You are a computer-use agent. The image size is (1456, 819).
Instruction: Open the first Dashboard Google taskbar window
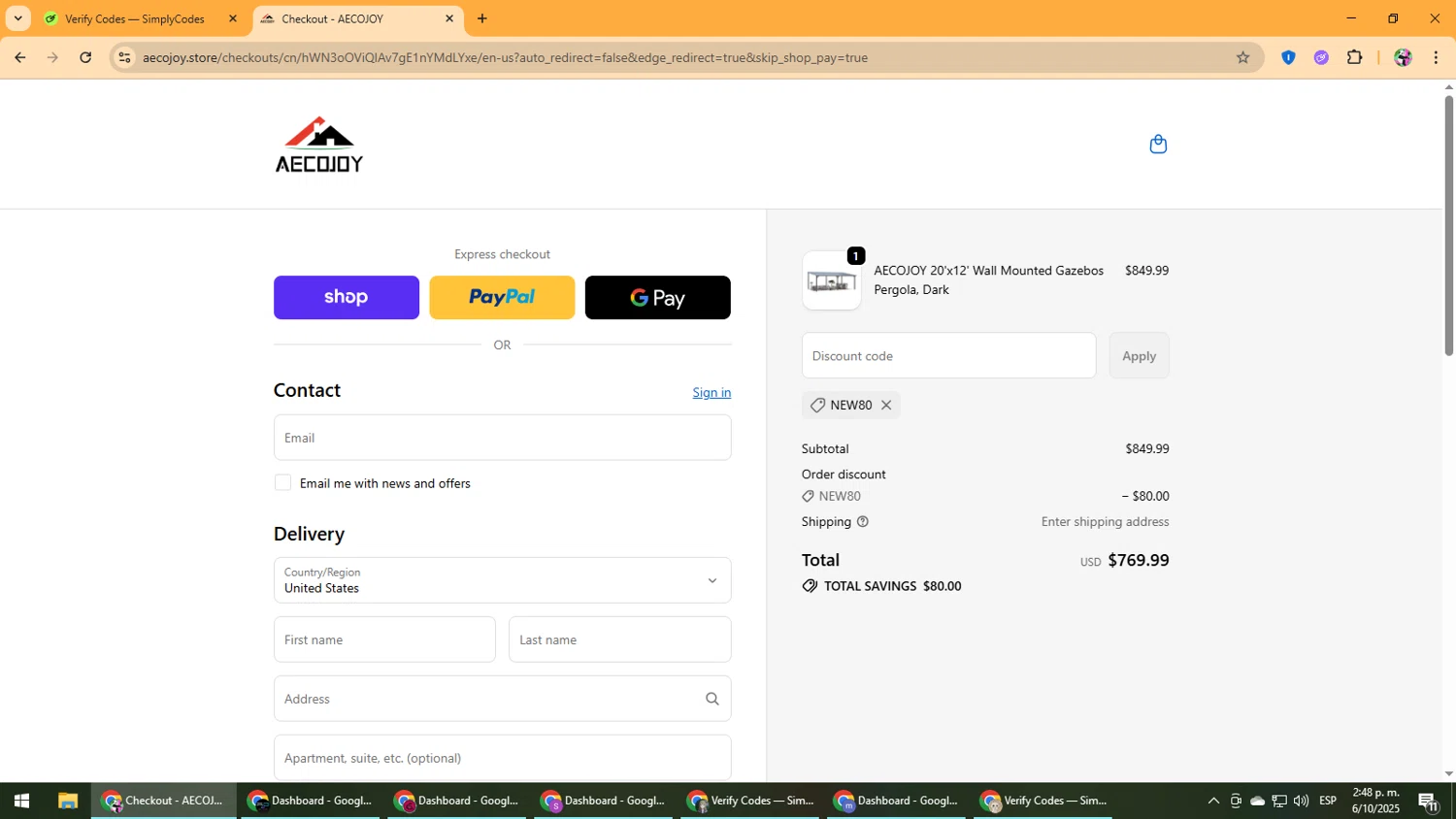(x=311, y=801)
